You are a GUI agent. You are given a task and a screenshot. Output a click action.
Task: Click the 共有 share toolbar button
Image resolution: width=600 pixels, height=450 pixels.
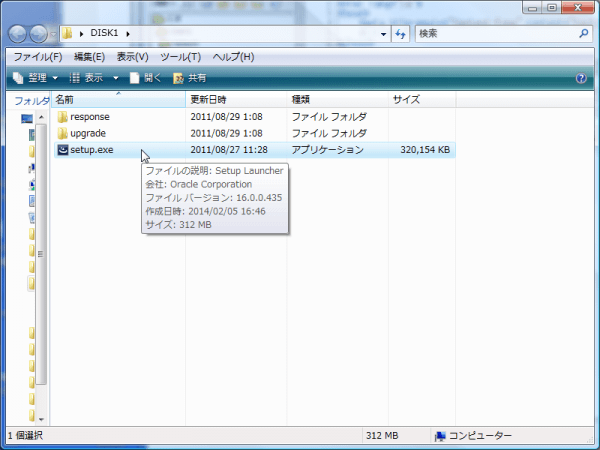tap(190, 78)
